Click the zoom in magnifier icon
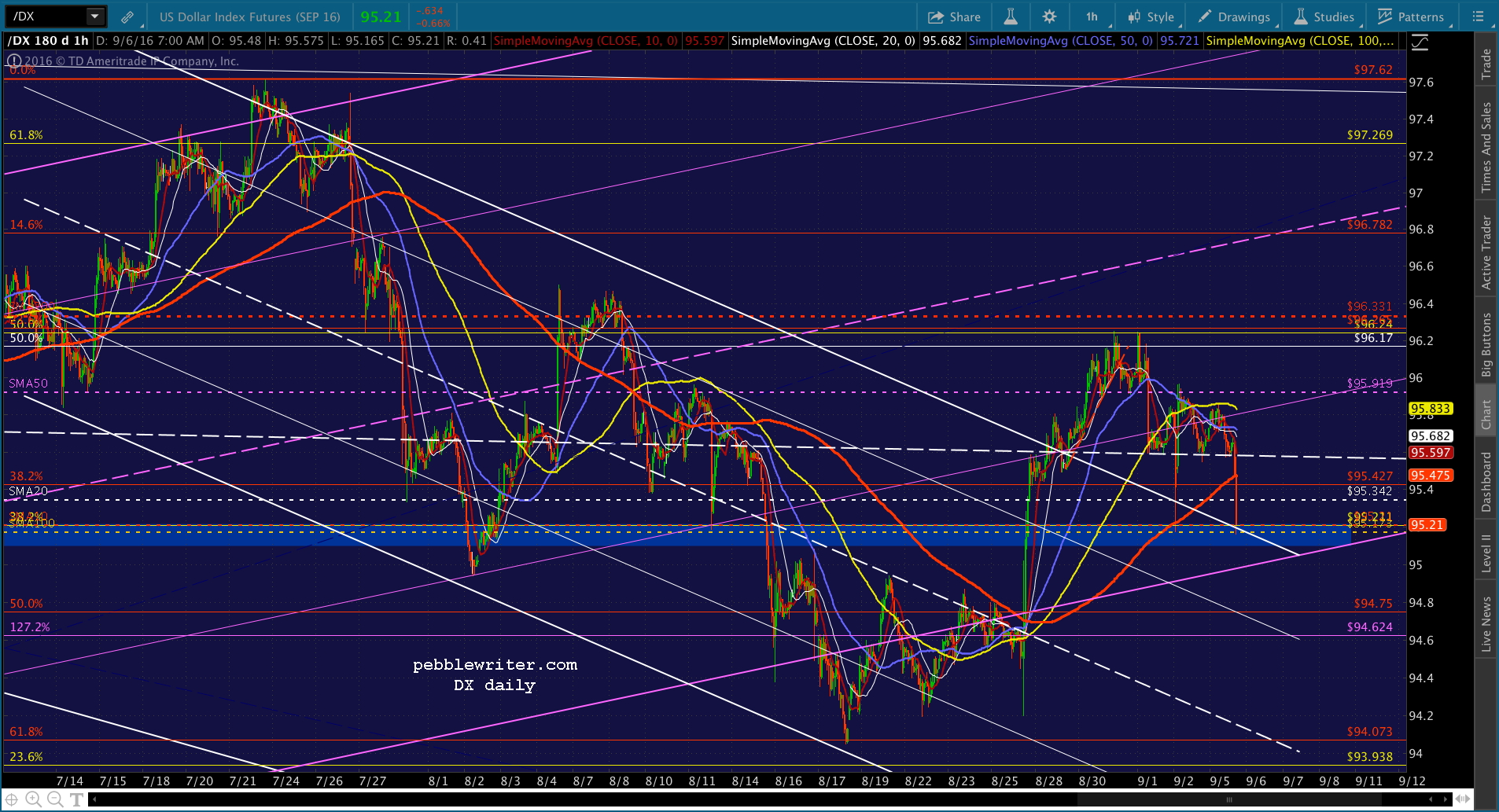This screenshot has width=1499, height=812. [x=34, y=799]
